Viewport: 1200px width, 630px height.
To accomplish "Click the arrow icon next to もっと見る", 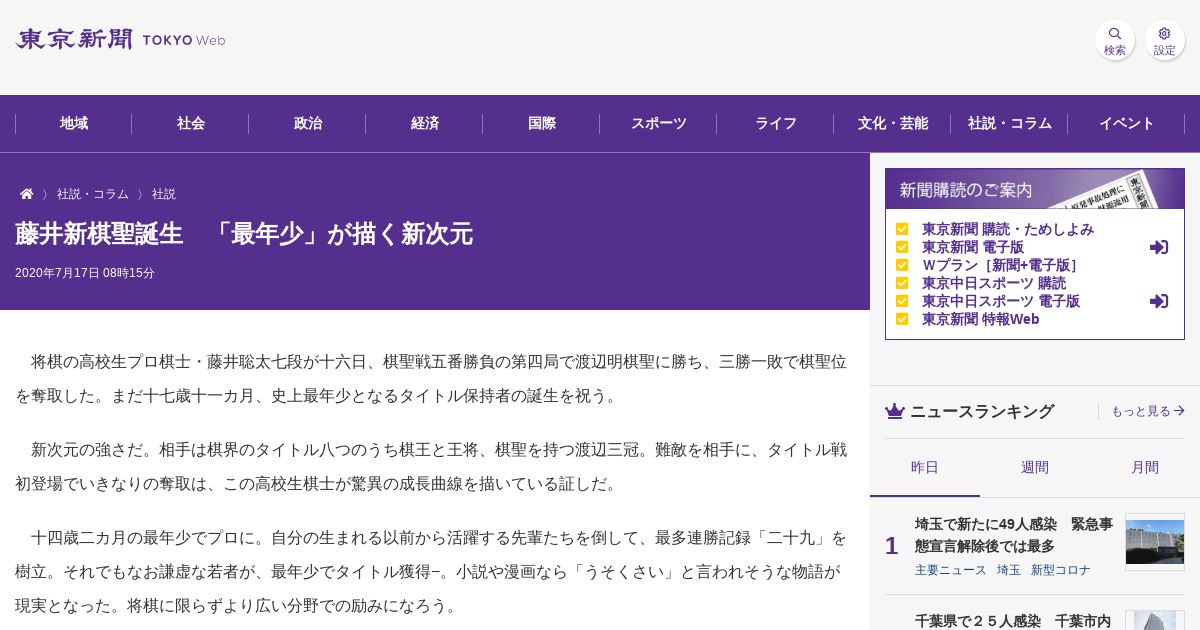I will pos(1180,411).
